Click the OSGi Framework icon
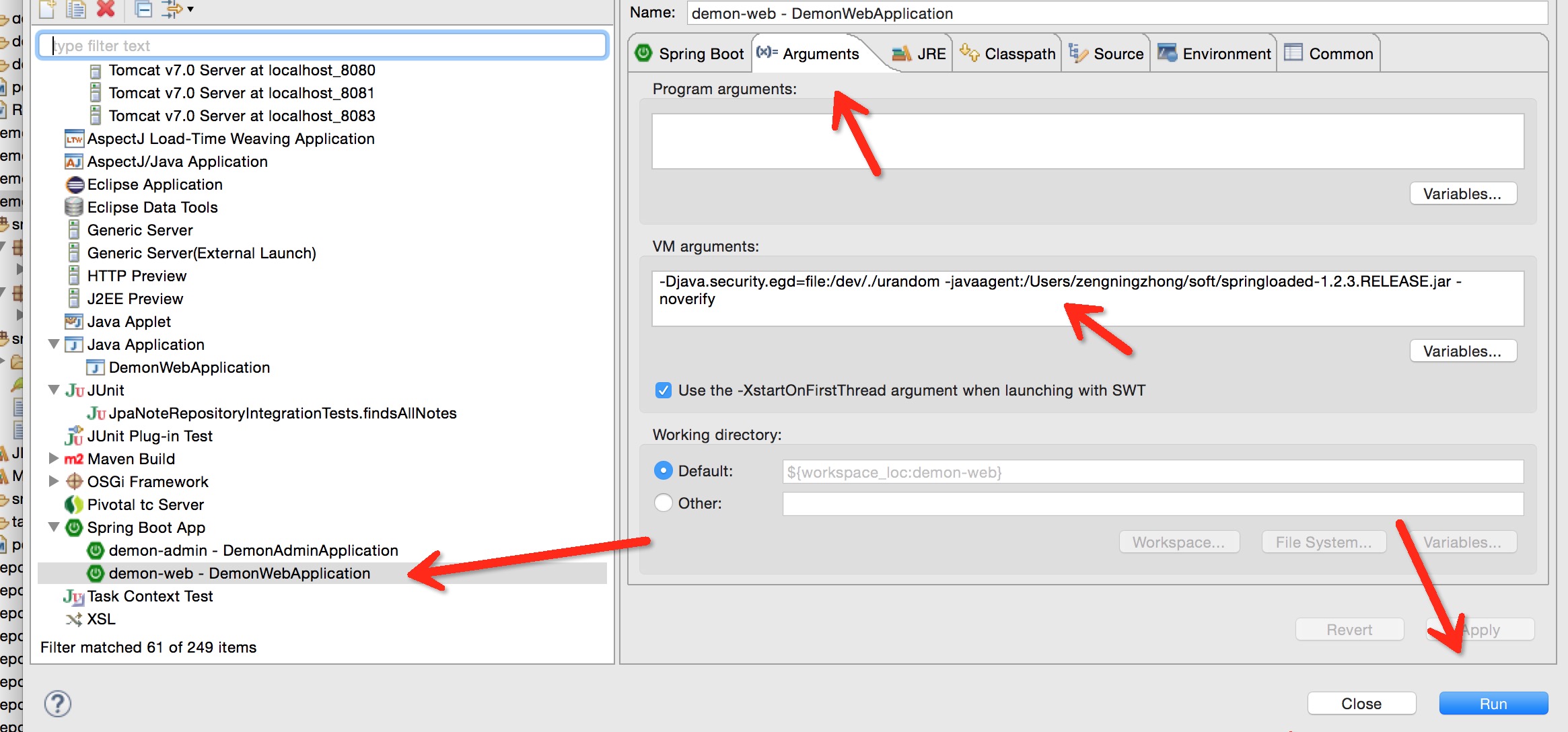The image size is (1568, 732). [74, 482]
